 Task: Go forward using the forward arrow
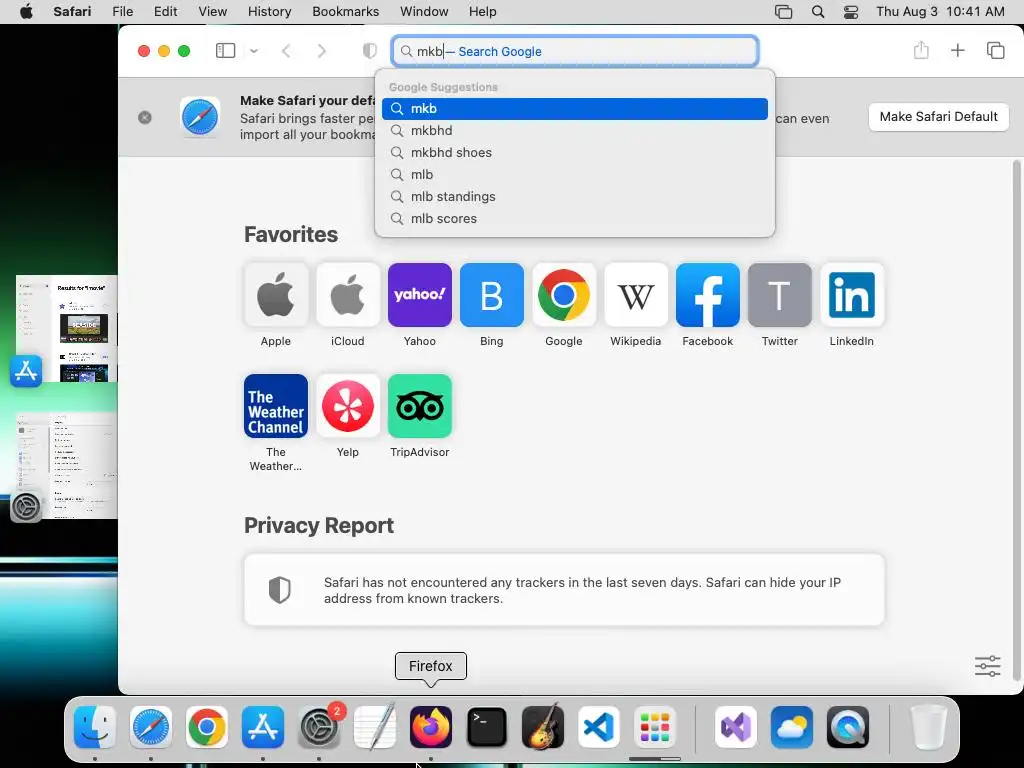pyautogui.click(x=321, y=51)
